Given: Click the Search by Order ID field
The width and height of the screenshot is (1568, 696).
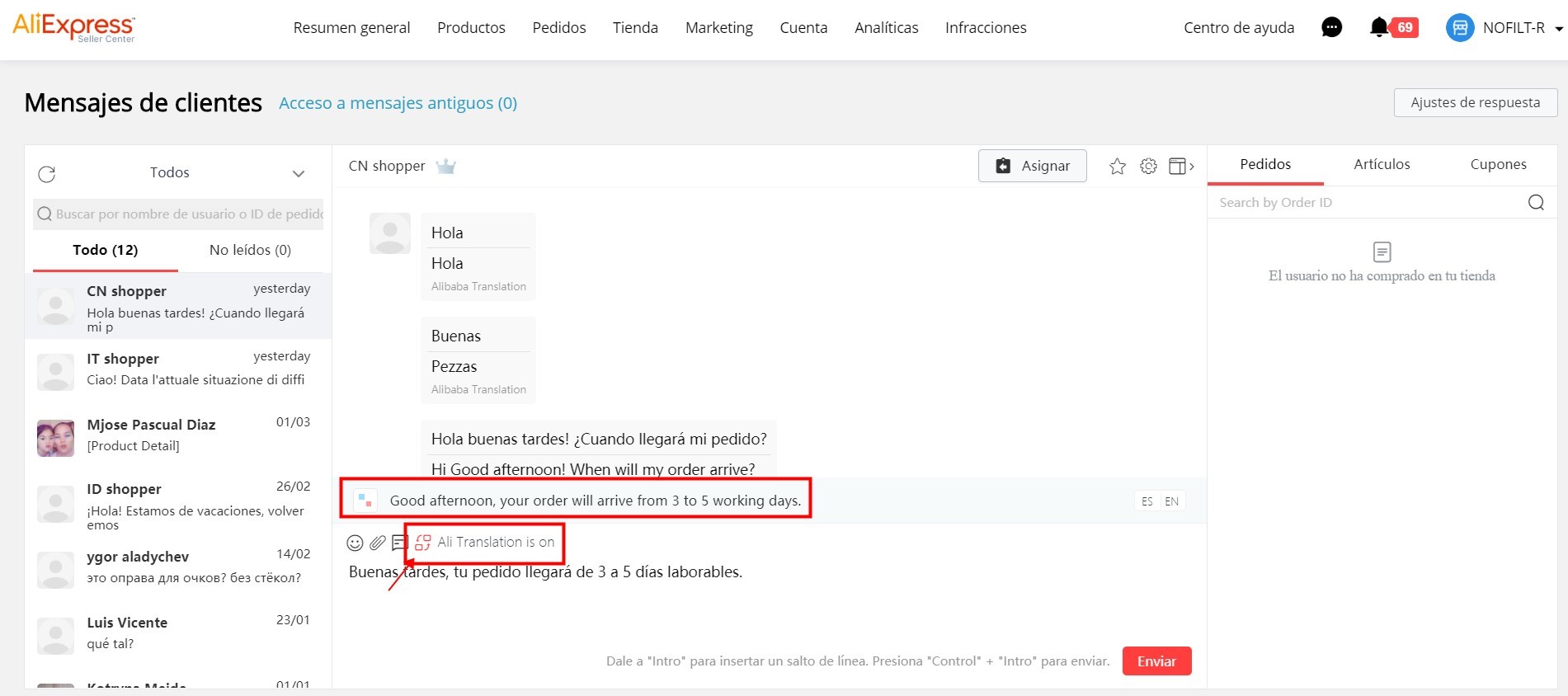Looking at the screenshot, I should click(x=1365, y=203).
